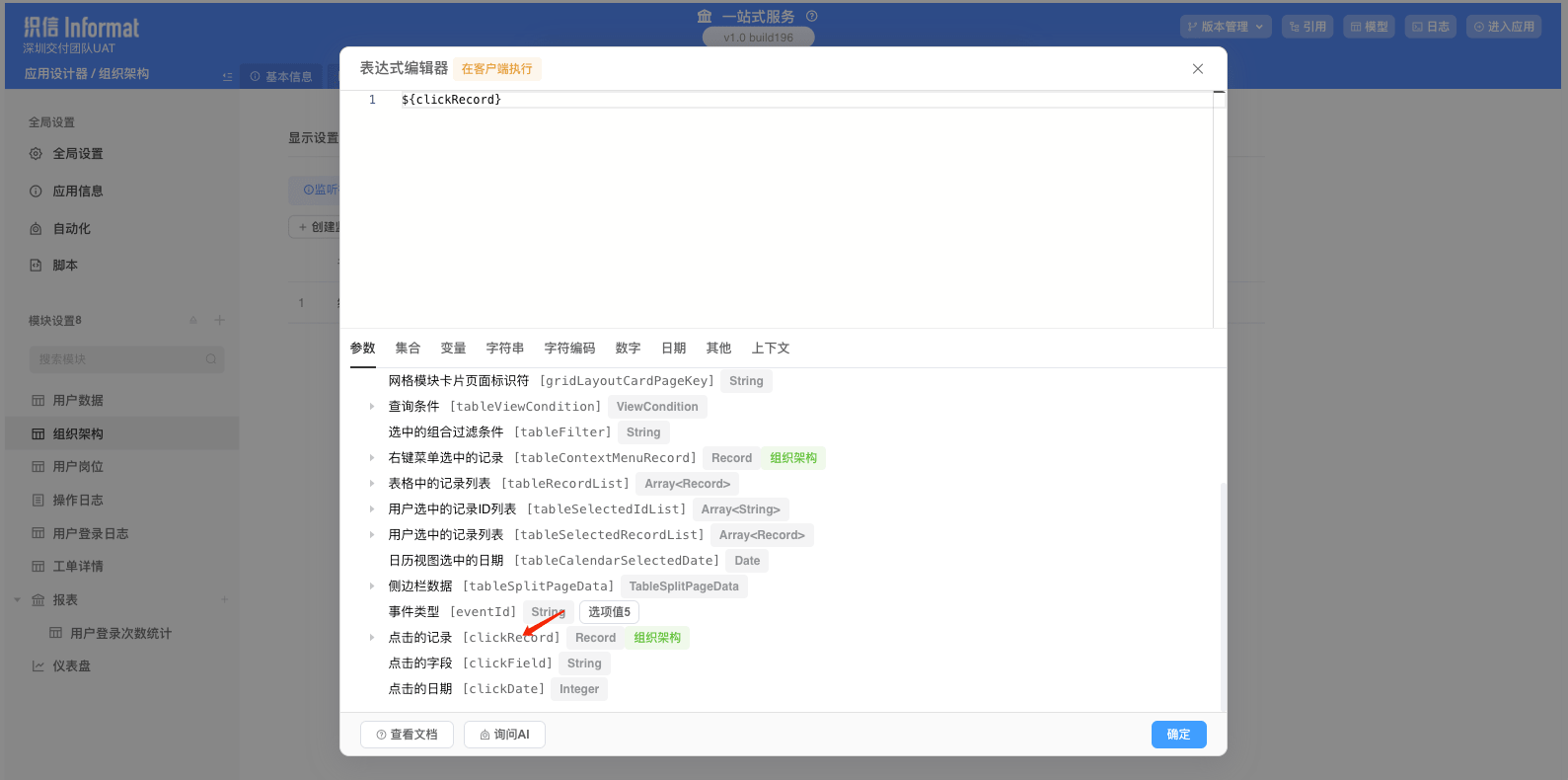Click the 应用信息 info icon

(x=36, y=192)
